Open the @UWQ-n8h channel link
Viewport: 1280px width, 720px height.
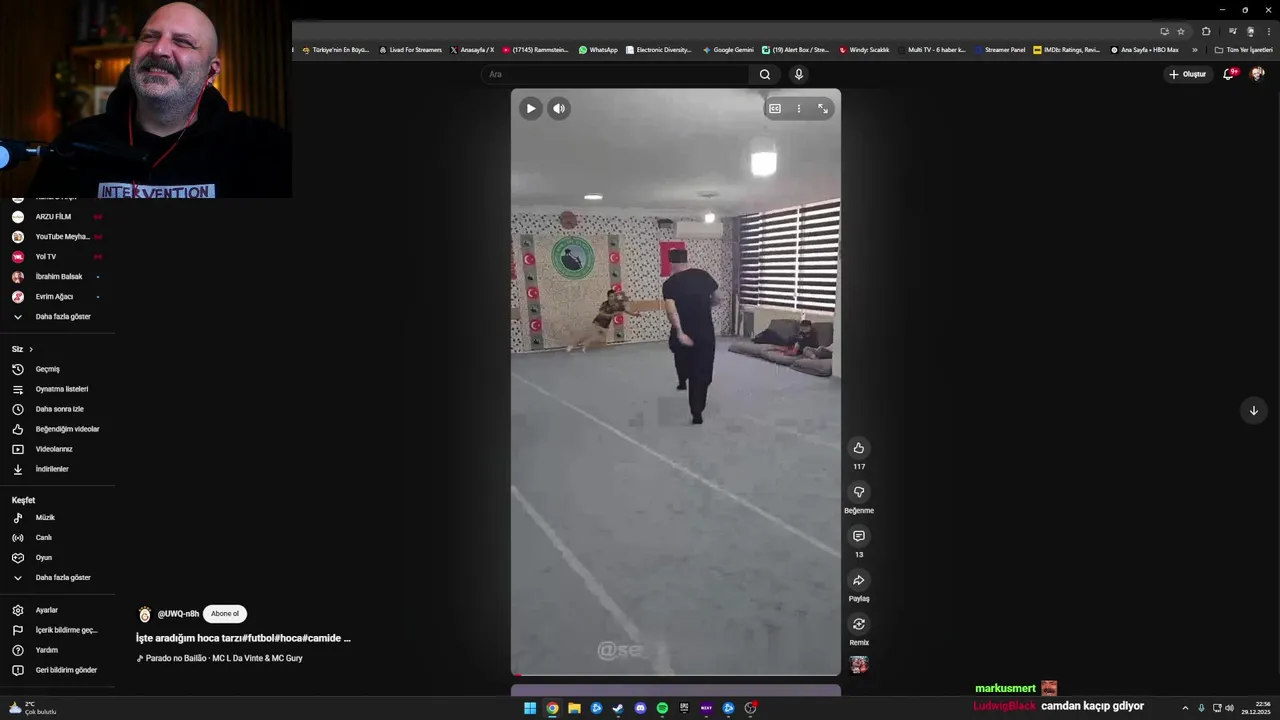(x=178, y=614)
